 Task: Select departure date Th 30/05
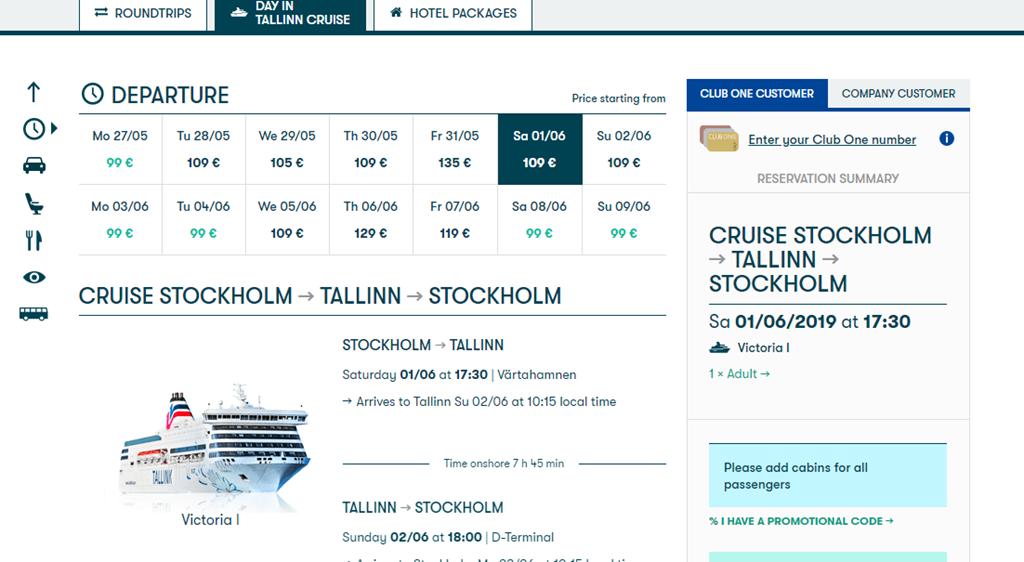point(371,149)
